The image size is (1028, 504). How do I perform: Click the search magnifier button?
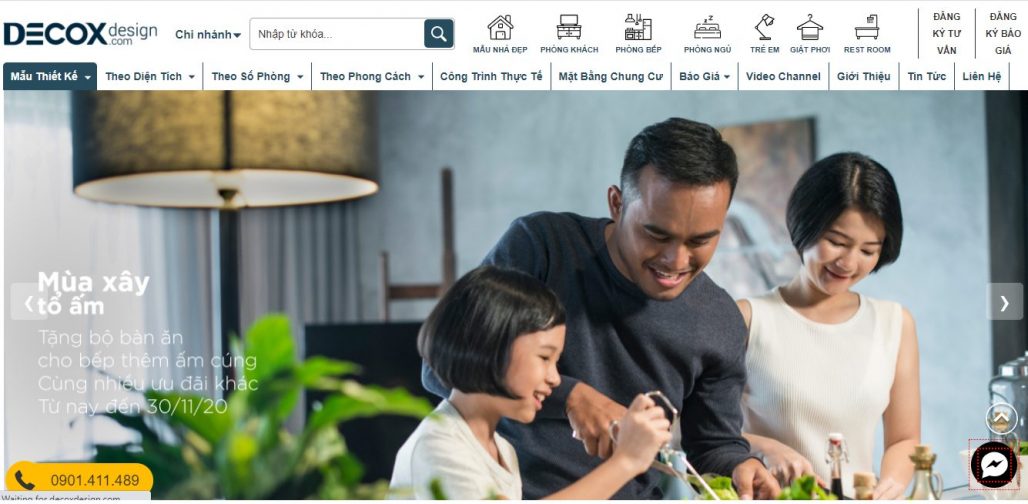(439, 33)
